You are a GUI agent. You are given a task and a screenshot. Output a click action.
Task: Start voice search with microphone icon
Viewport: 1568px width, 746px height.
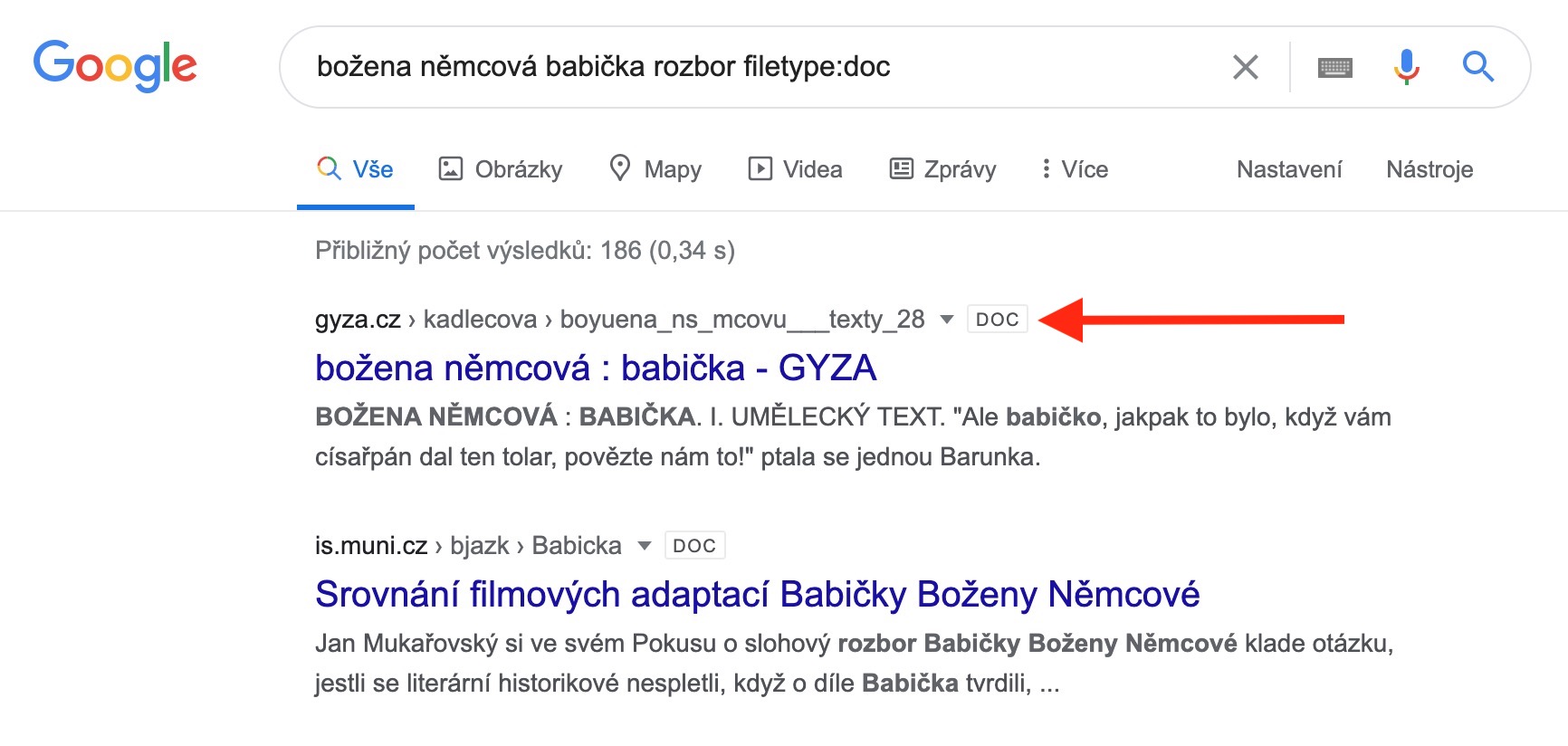[x=1406, y=66]
